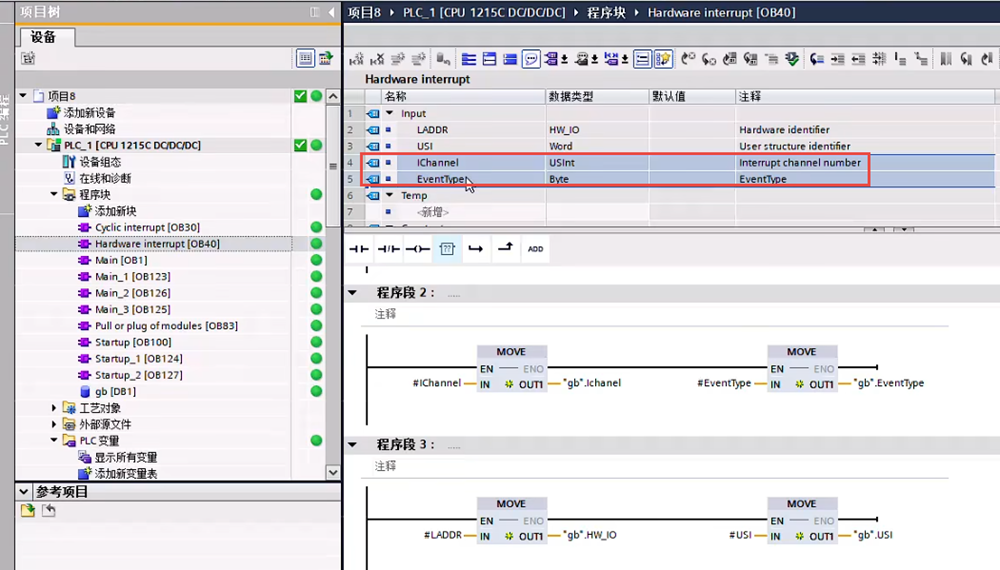Insert the ADD instruction favorite
The width and height of the screenshot is (1000, 570).
[535, 248]
